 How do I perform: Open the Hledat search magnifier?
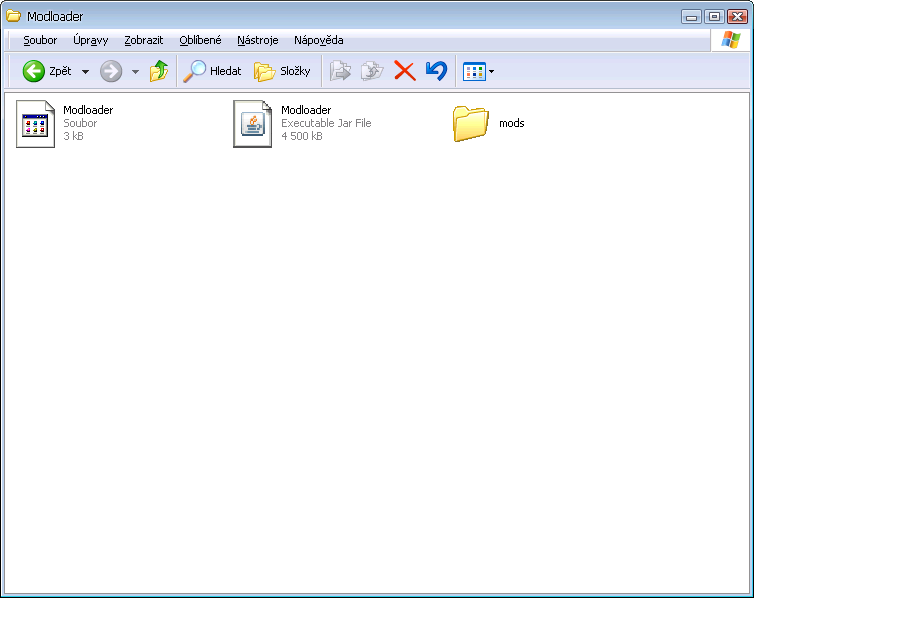tap(194, 71)
